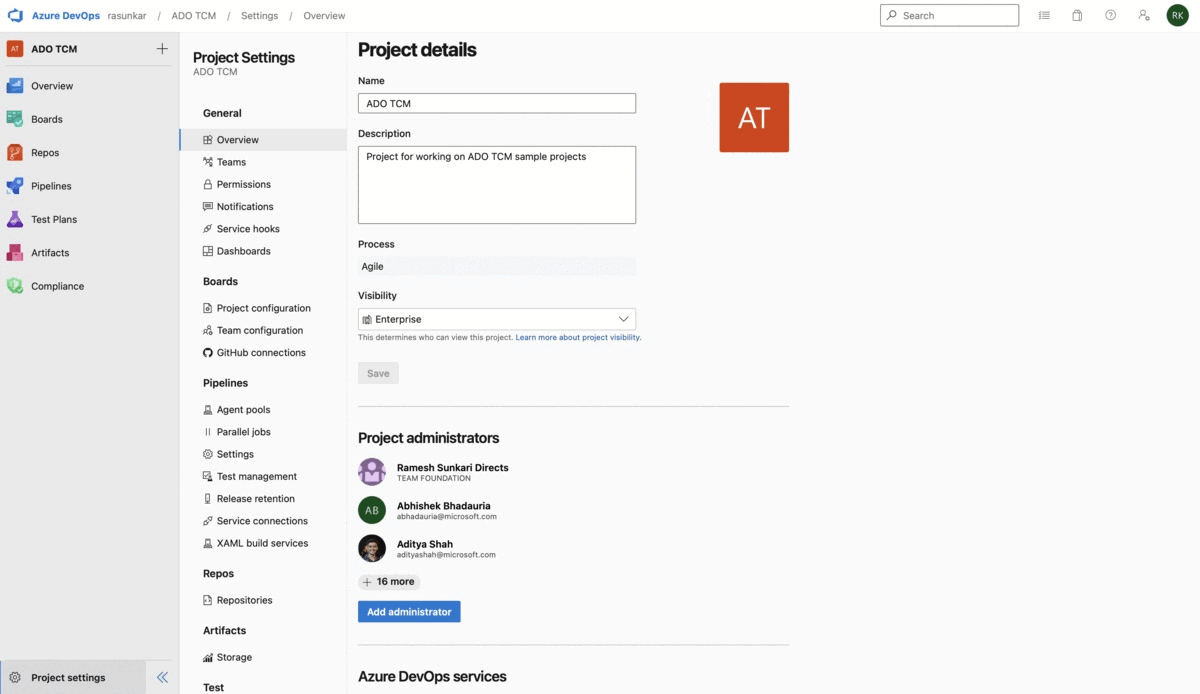The width and height of the screenshot is (1200, 694).
Task: Click the Add administrator button
Action: pyautogui.click(x=409, y=612)
